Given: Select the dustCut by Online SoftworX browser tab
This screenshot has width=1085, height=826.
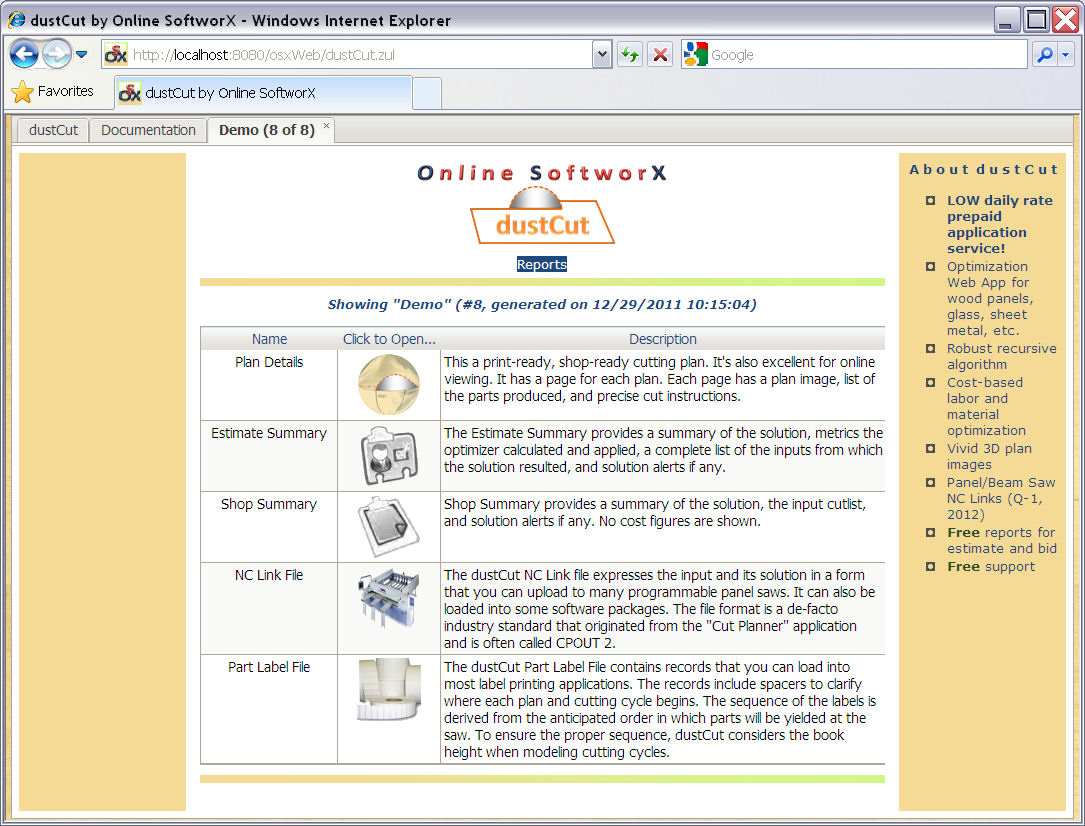Looking at the screenshot, I should tap(263, 93).
